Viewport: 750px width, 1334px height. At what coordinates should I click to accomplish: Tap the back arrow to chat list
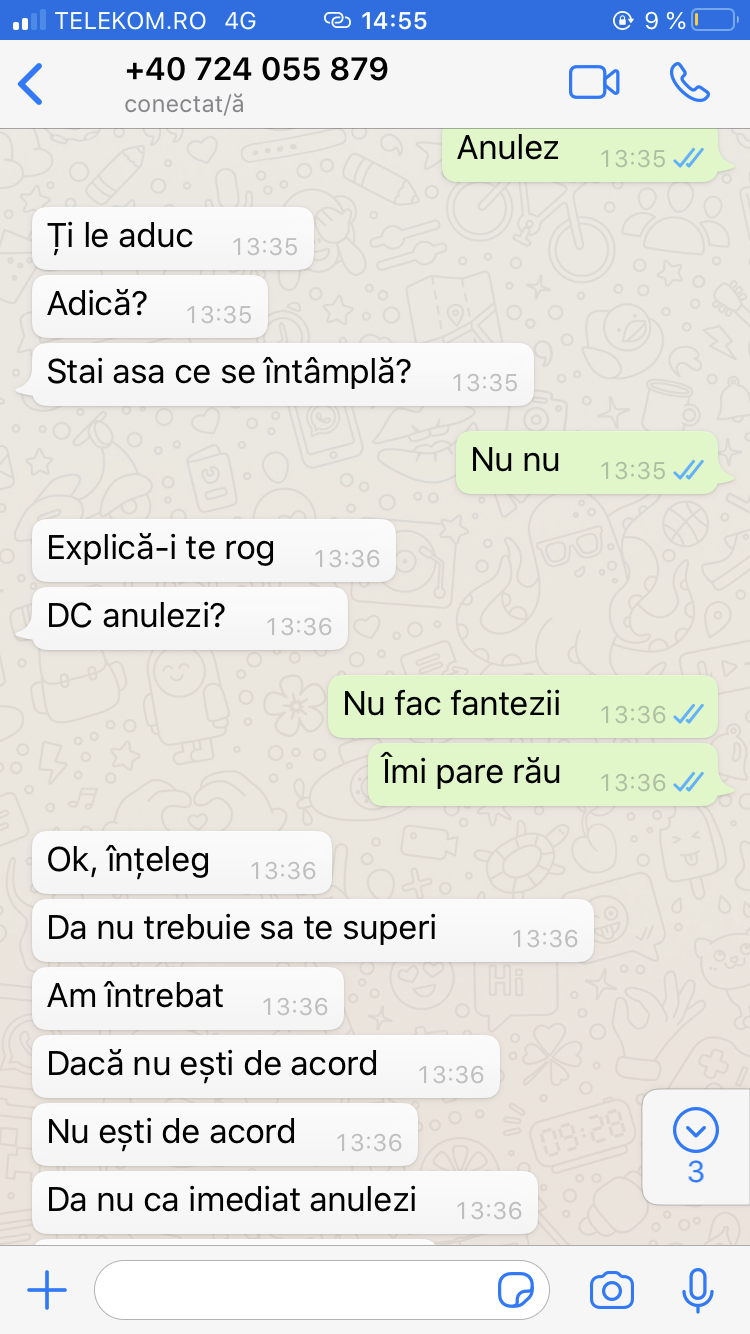(x=31, y=84)
